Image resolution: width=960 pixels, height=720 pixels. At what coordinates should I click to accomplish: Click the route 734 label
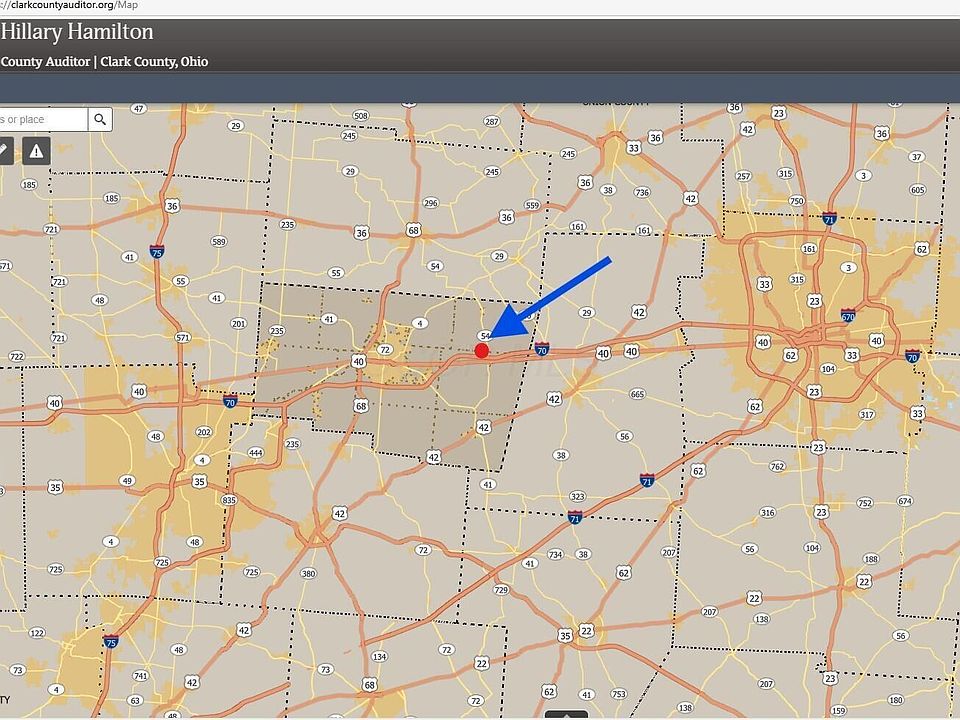click(x=555, y=555)
